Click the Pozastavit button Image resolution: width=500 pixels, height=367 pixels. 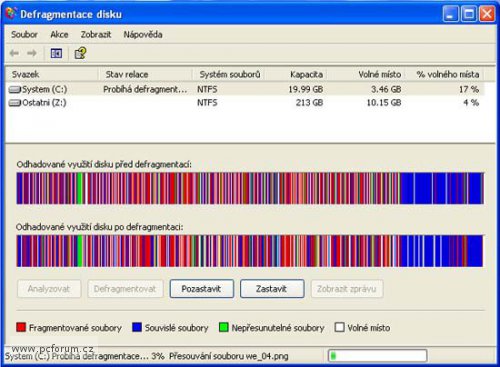tap(201, 289)
